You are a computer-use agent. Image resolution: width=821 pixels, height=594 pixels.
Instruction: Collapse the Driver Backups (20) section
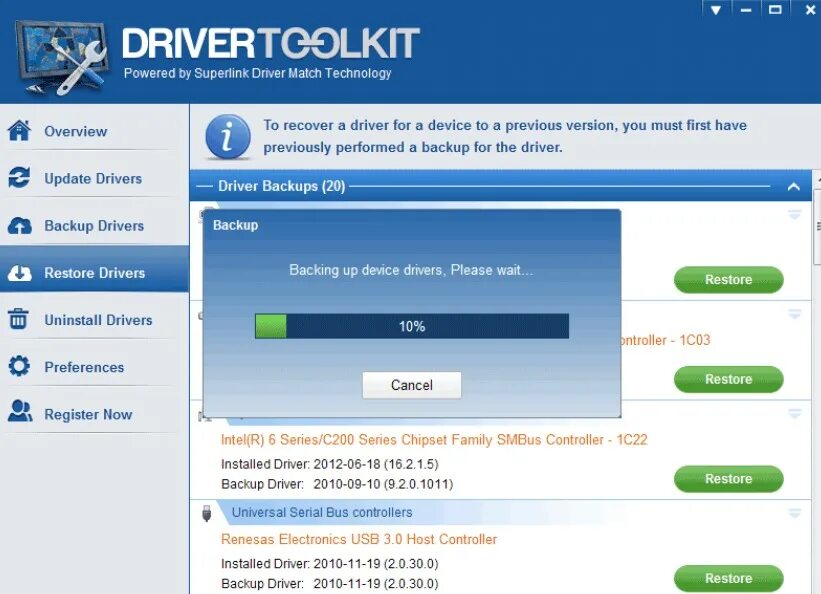(793, 186)
